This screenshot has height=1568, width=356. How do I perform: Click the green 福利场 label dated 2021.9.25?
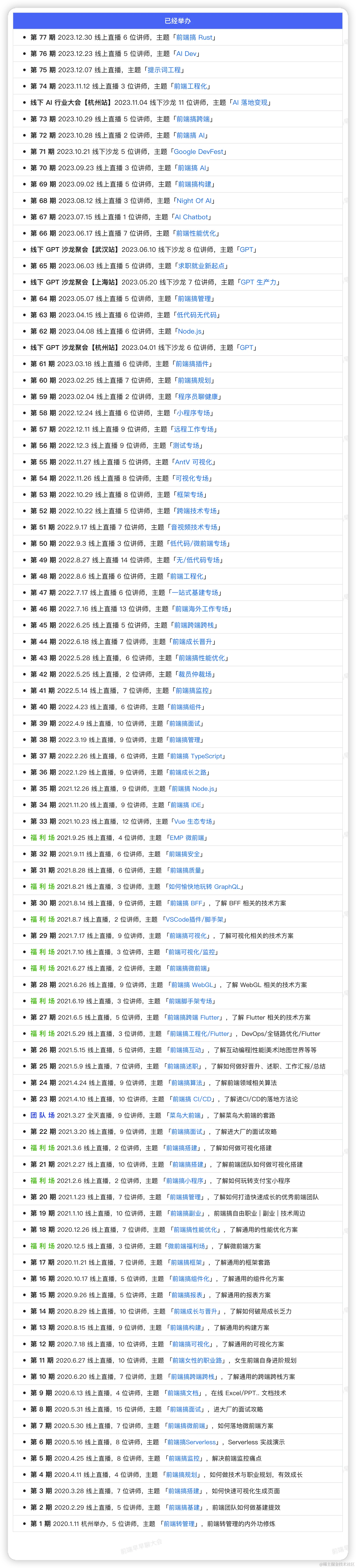(43, 838)
